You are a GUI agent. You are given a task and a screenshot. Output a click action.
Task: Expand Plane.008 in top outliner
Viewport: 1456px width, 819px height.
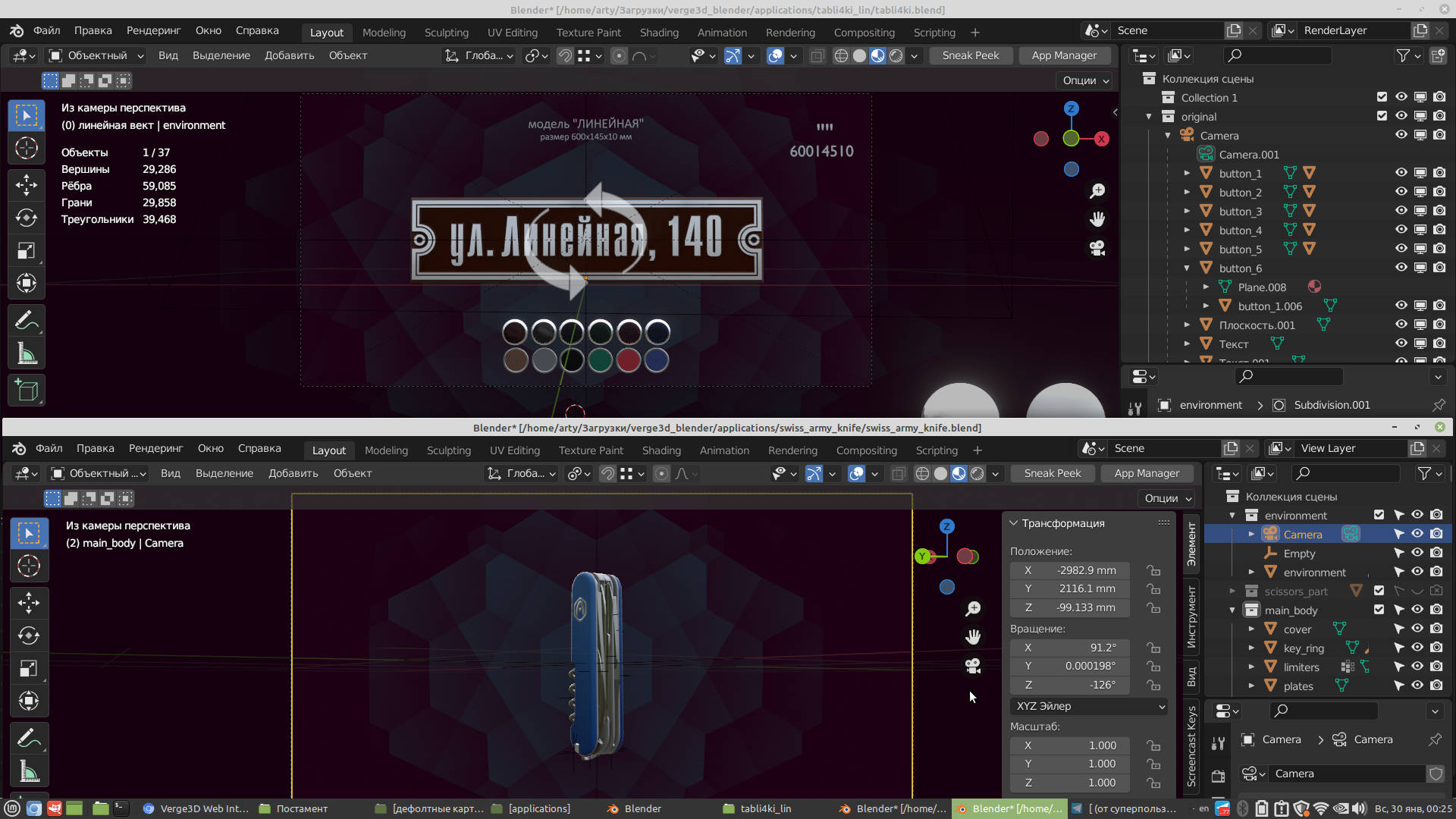pos(1207,287)
